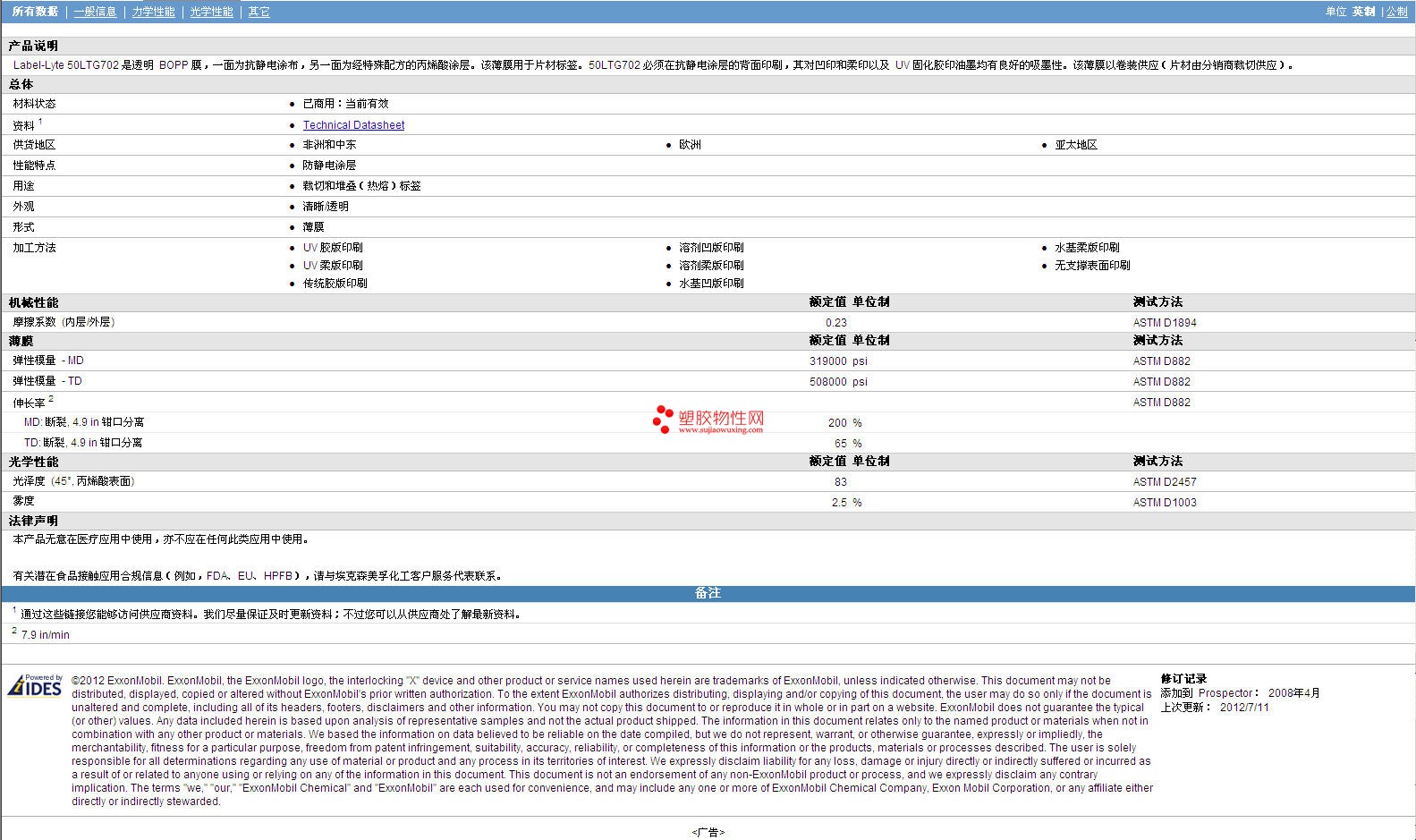
Task: Select the 已商用：当前有效 value
Action: pos(345,104)
